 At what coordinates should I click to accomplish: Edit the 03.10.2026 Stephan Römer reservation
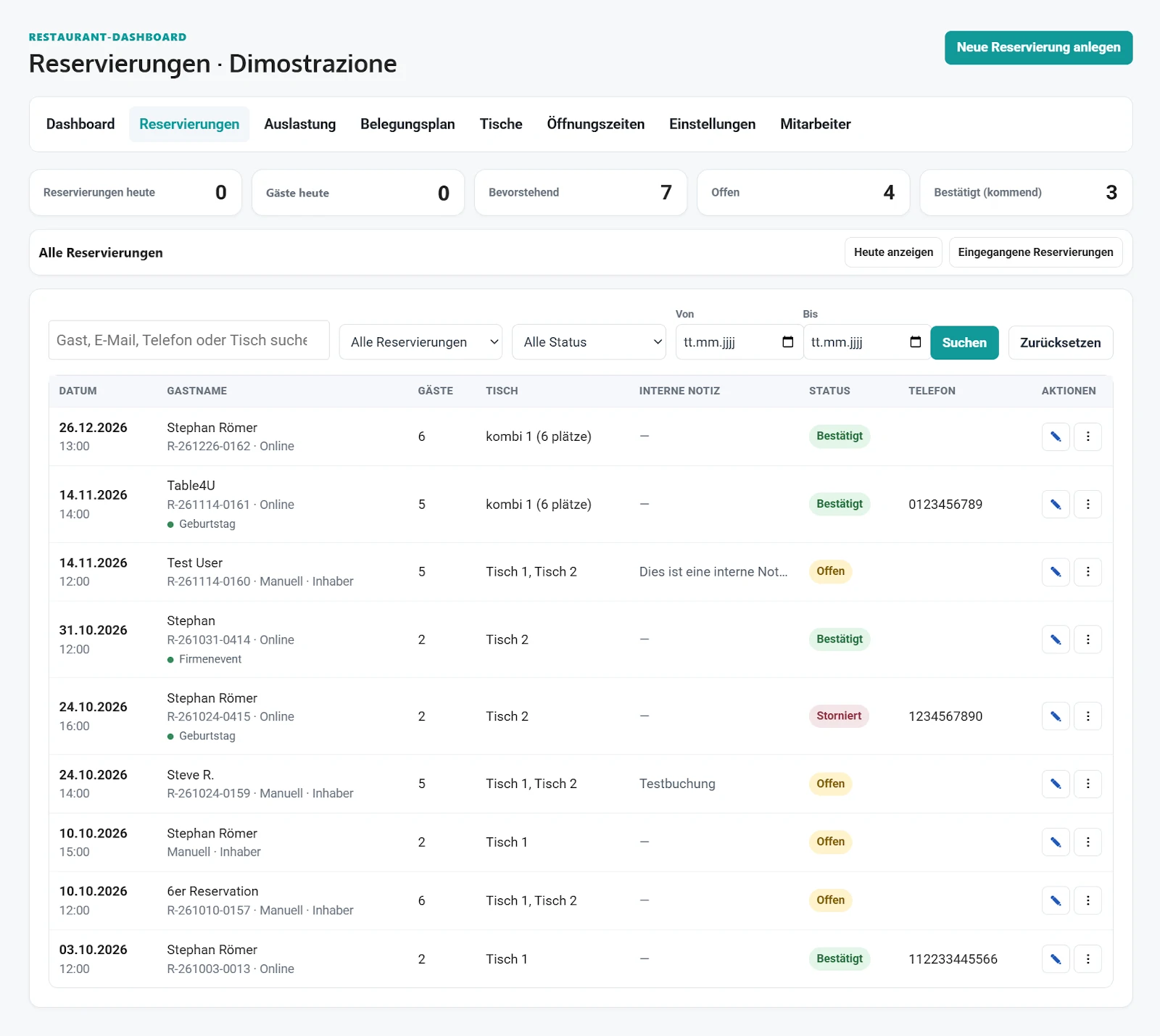coord(1056,959)
